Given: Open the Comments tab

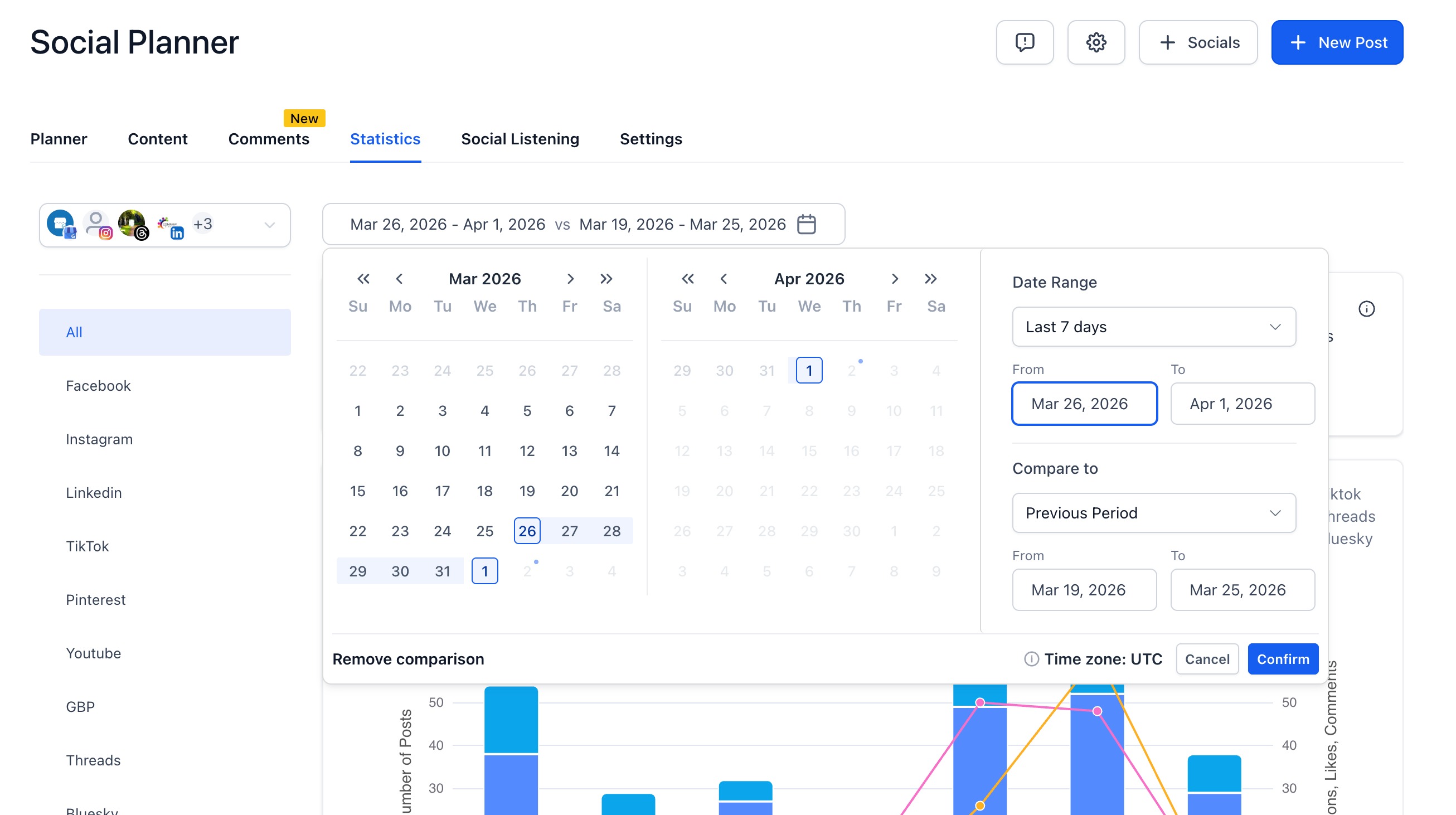Looking at the screenshot, I should (269, 139).
